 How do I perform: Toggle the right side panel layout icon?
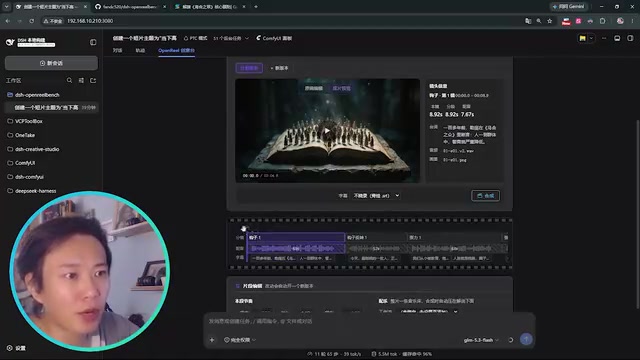[630, 38]
